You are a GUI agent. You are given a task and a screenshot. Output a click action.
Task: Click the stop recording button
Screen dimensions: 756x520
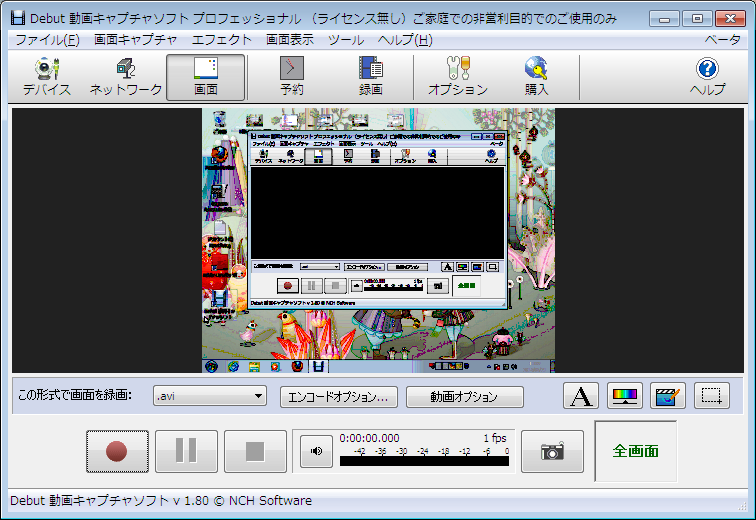click(256, 451)
